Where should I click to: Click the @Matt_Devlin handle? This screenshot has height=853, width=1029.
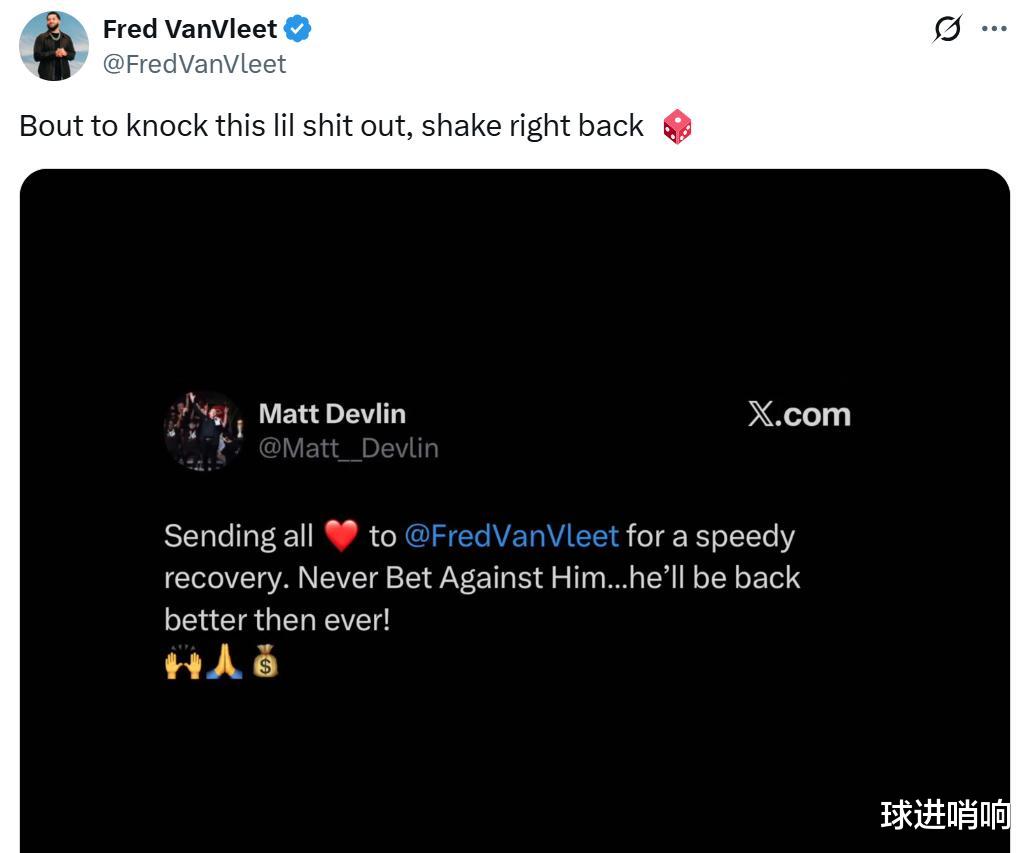pos(348,449)
